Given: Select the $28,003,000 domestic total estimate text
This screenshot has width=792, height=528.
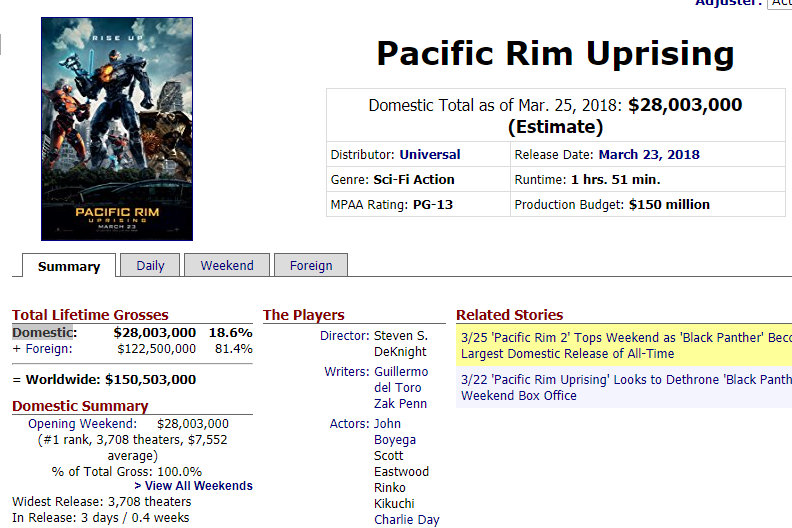Looking at the screenshot, I should point(685,105).
